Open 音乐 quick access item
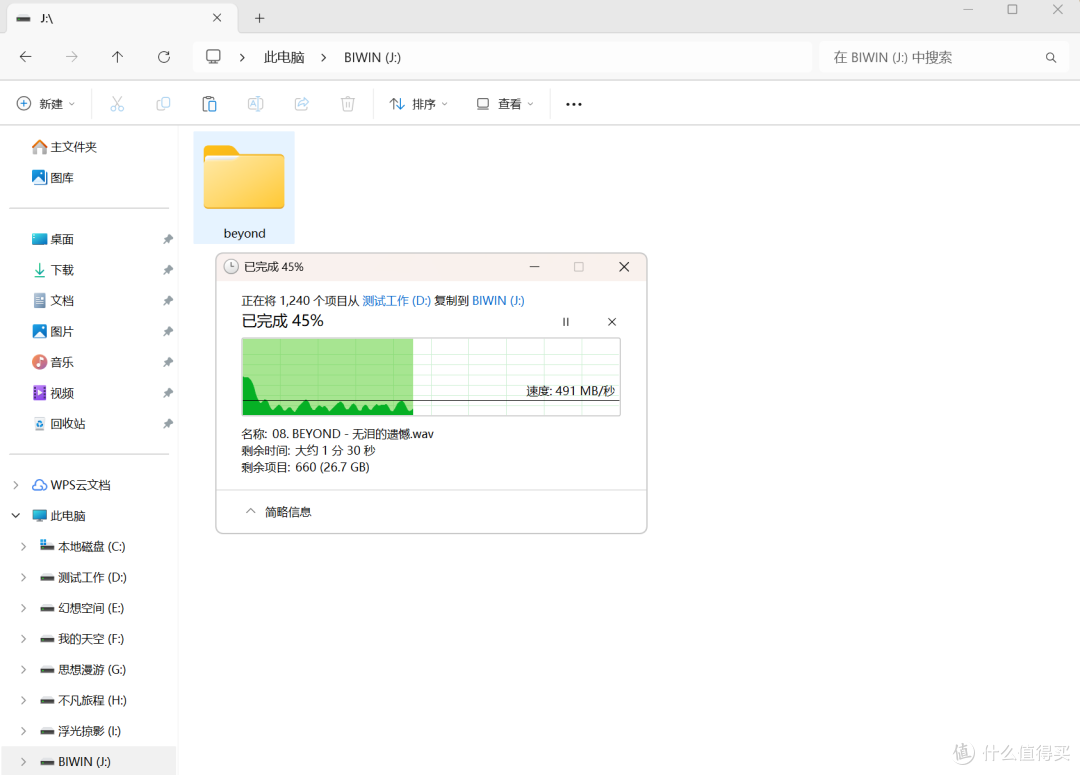Screen dimensions: 1080x775 53,362
